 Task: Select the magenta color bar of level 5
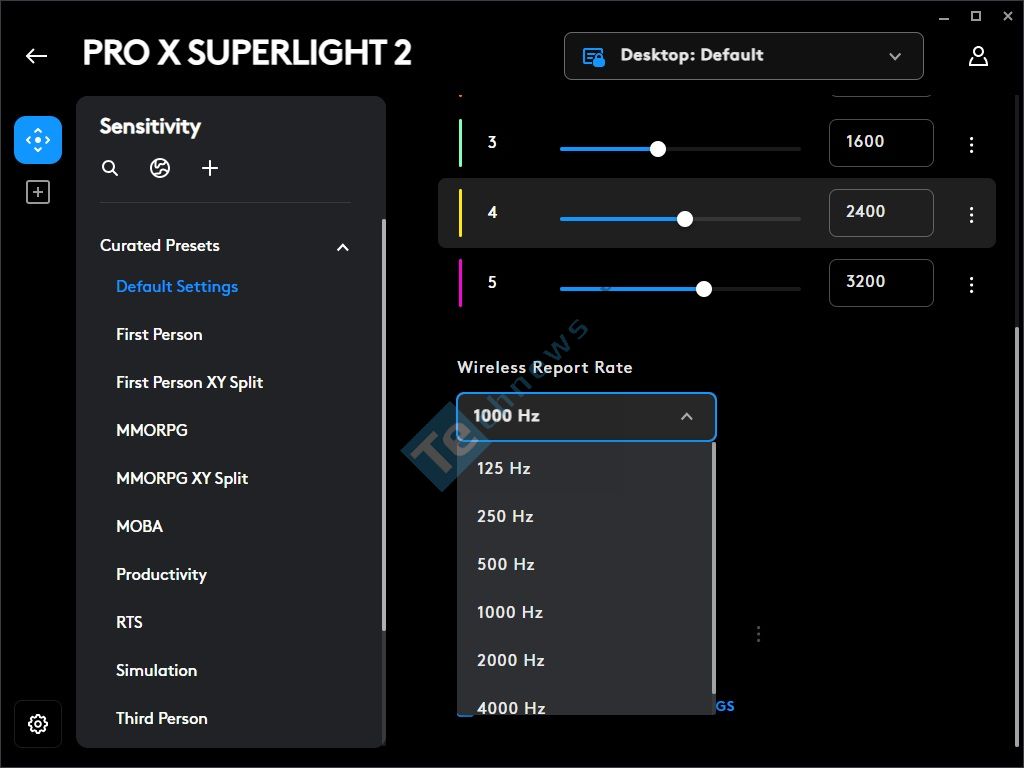(460, 282)
